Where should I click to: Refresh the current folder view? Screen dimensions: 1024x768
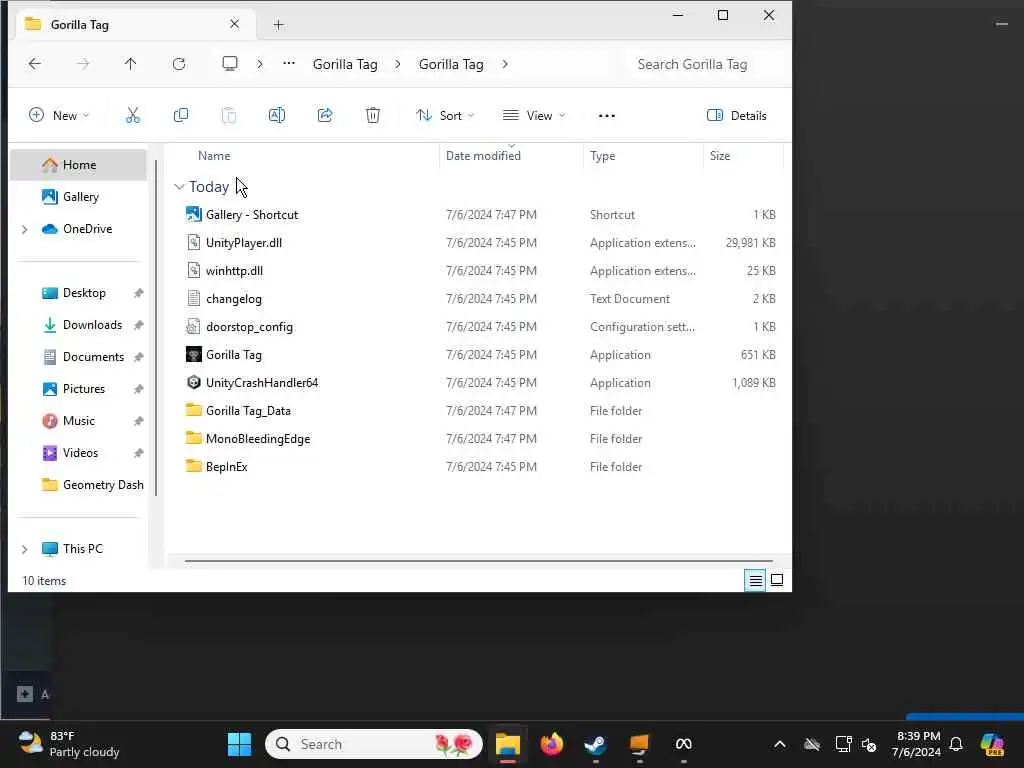coord(179,64)
